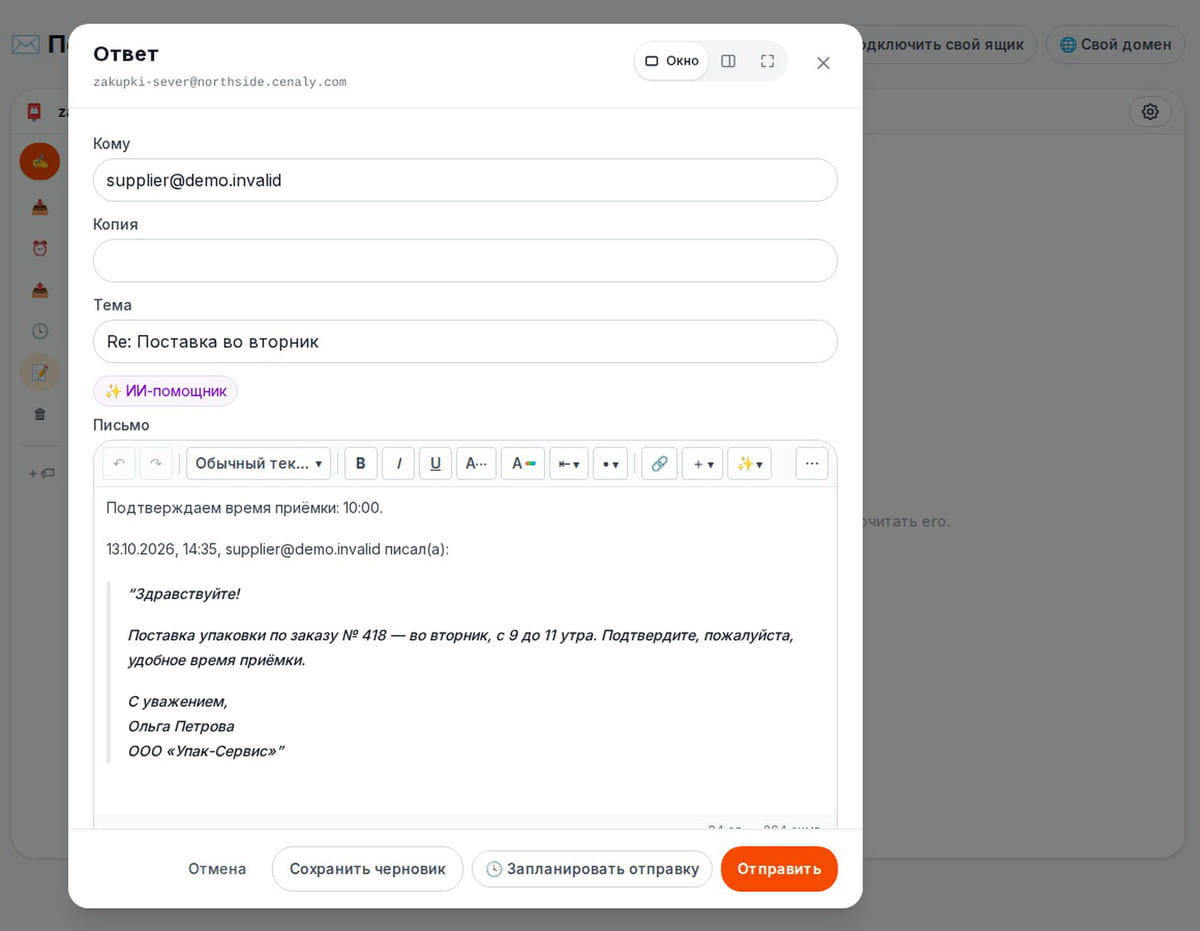Redo the last edit in the editor
This screenshot has width=1200, height=931.
(156, 464)
